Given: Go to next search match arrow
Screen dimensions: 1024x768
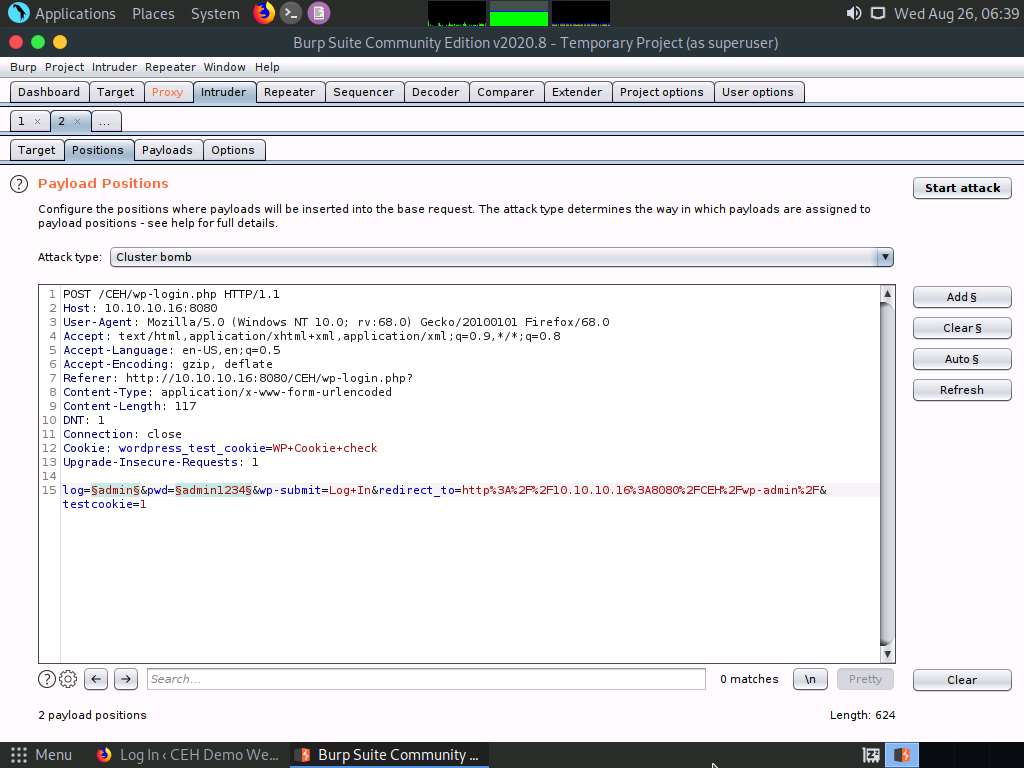Looking at the screenshot, I should (x=126, y=679).
